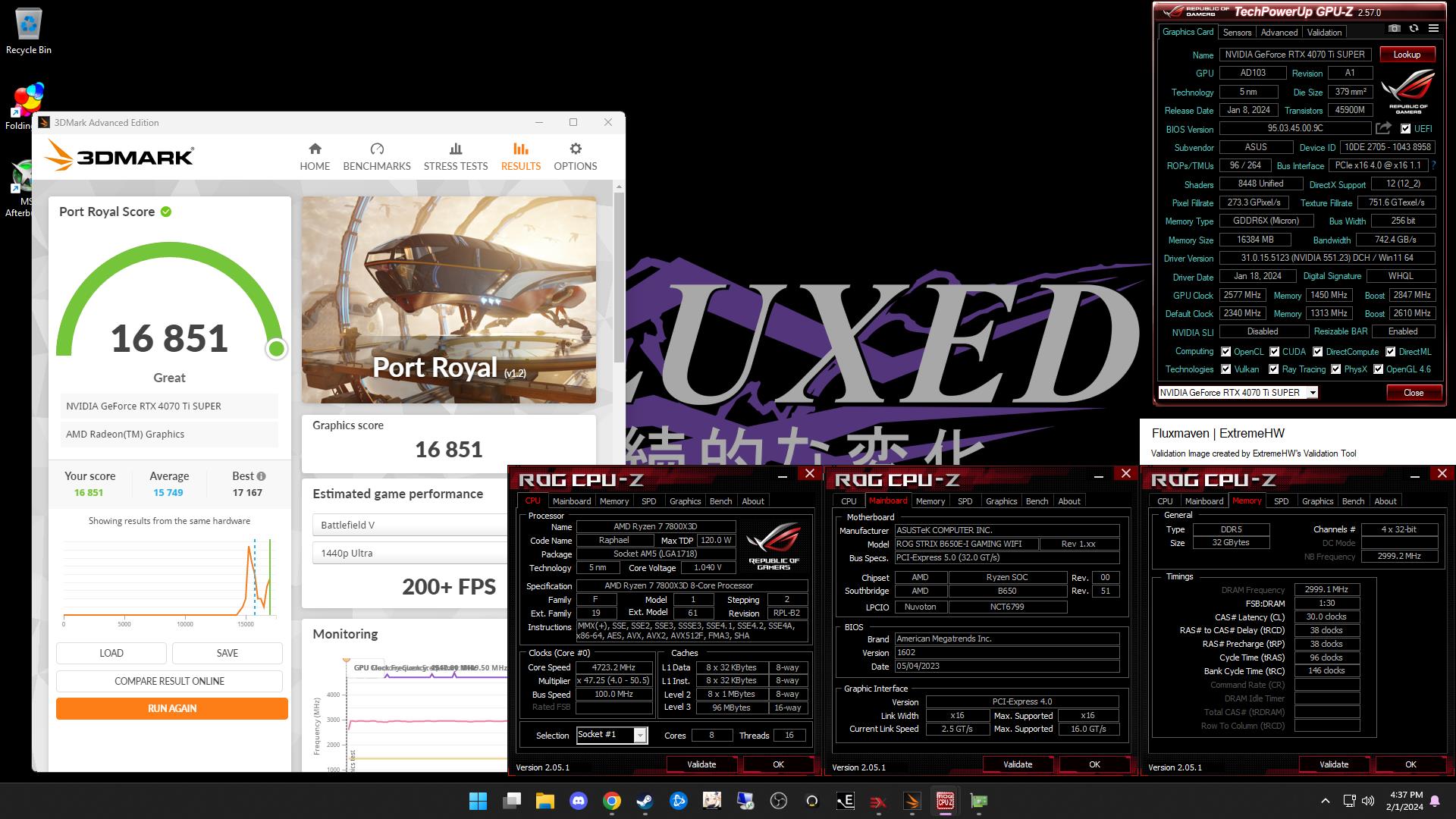
Task: Toggle the UEFI checkbox in GPU-Z
Action: [x=1405, y=129]
